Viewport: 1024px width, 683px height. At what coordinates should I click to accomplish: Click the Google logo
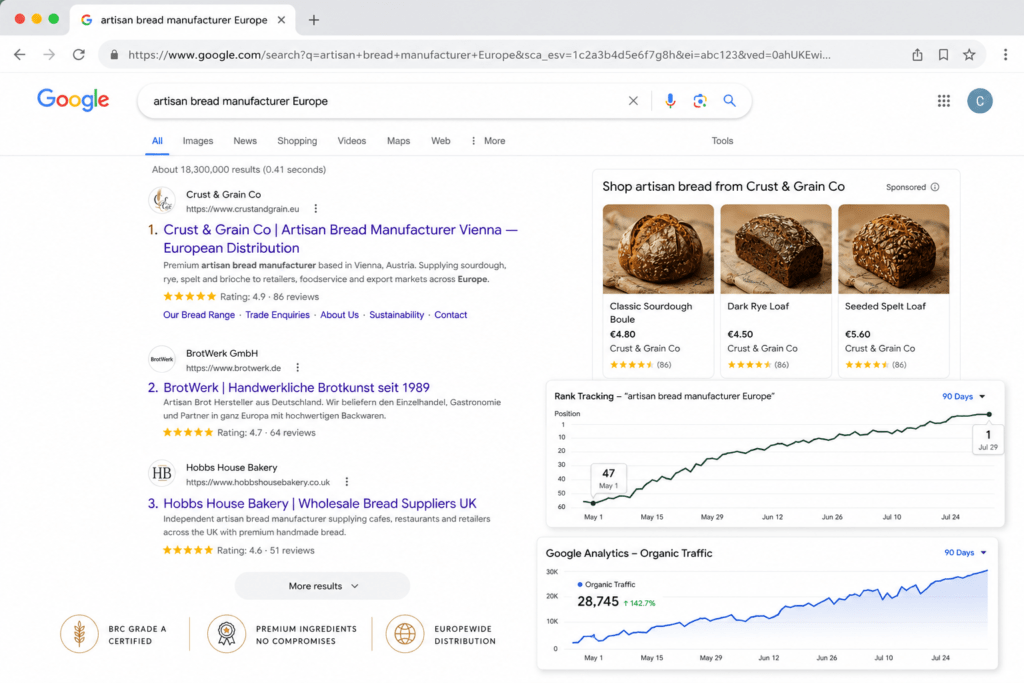pos(73,100)
